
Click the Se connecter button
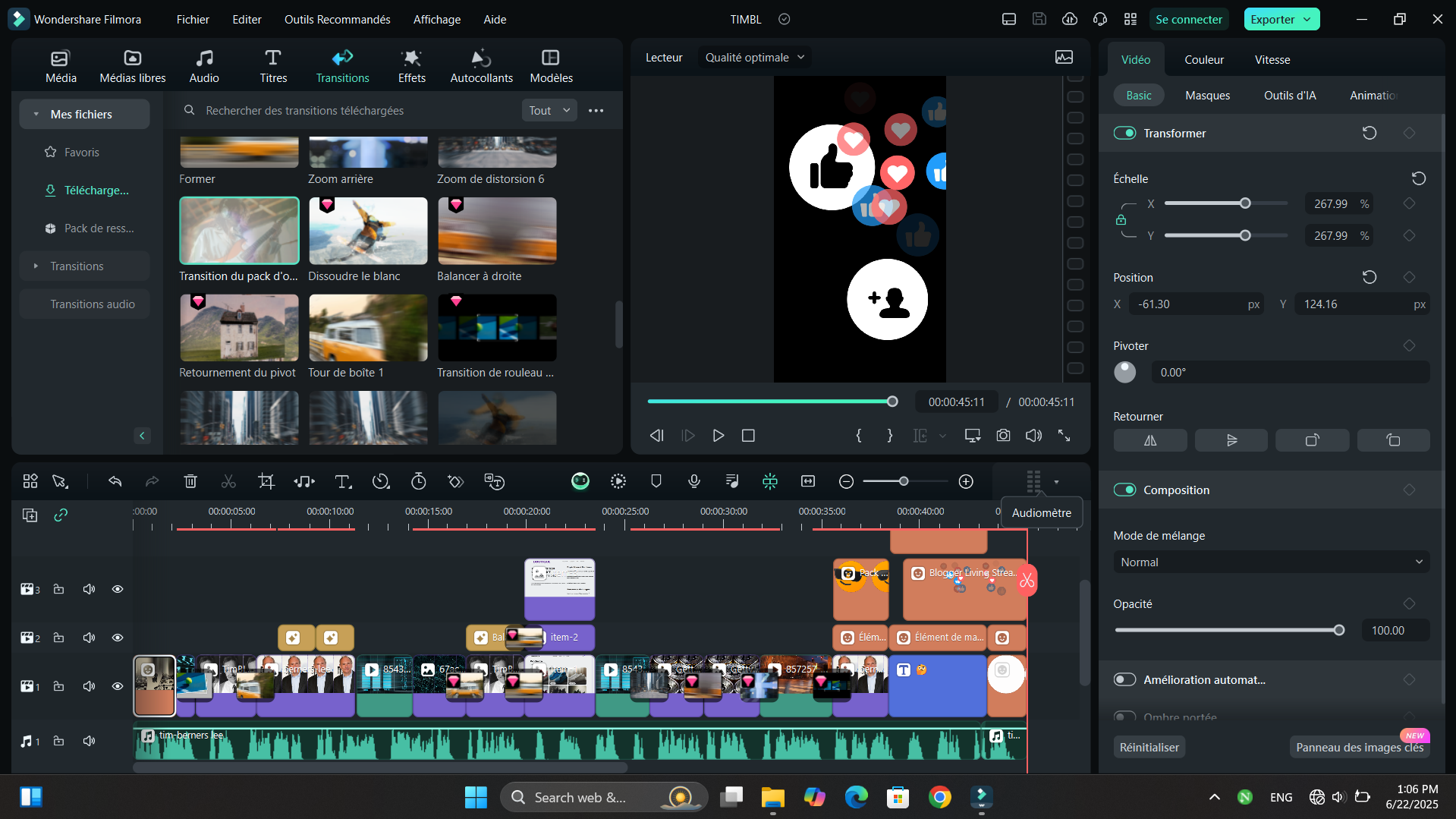click(x=1189, y=20)
